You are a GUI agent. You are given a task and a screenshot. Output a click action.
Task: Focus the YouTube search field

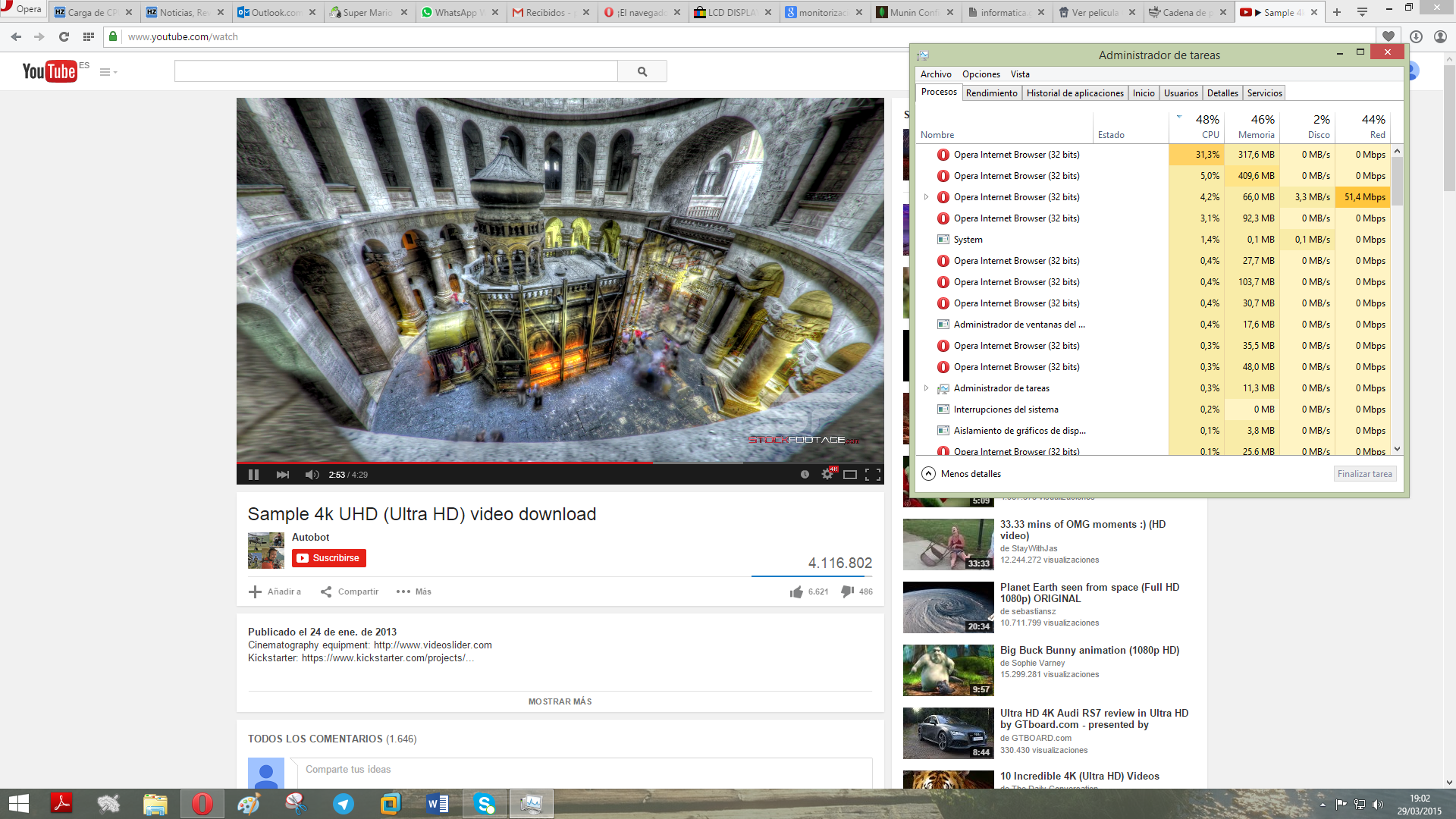[396, 71]
